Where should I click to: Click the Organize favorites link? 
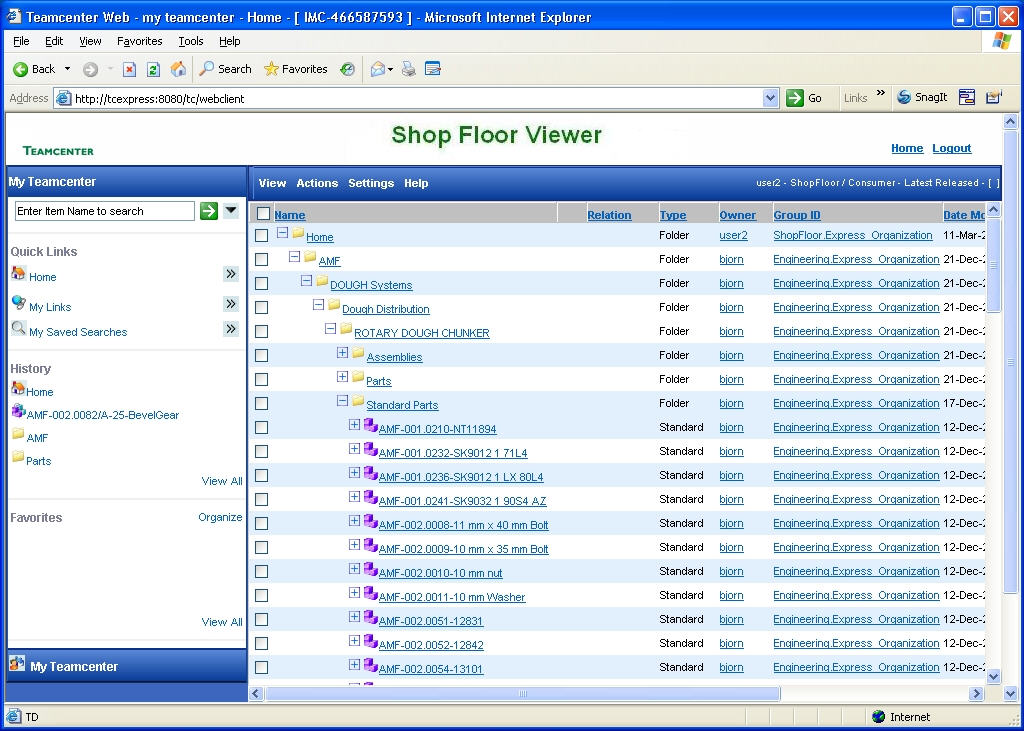coord(220,517)
